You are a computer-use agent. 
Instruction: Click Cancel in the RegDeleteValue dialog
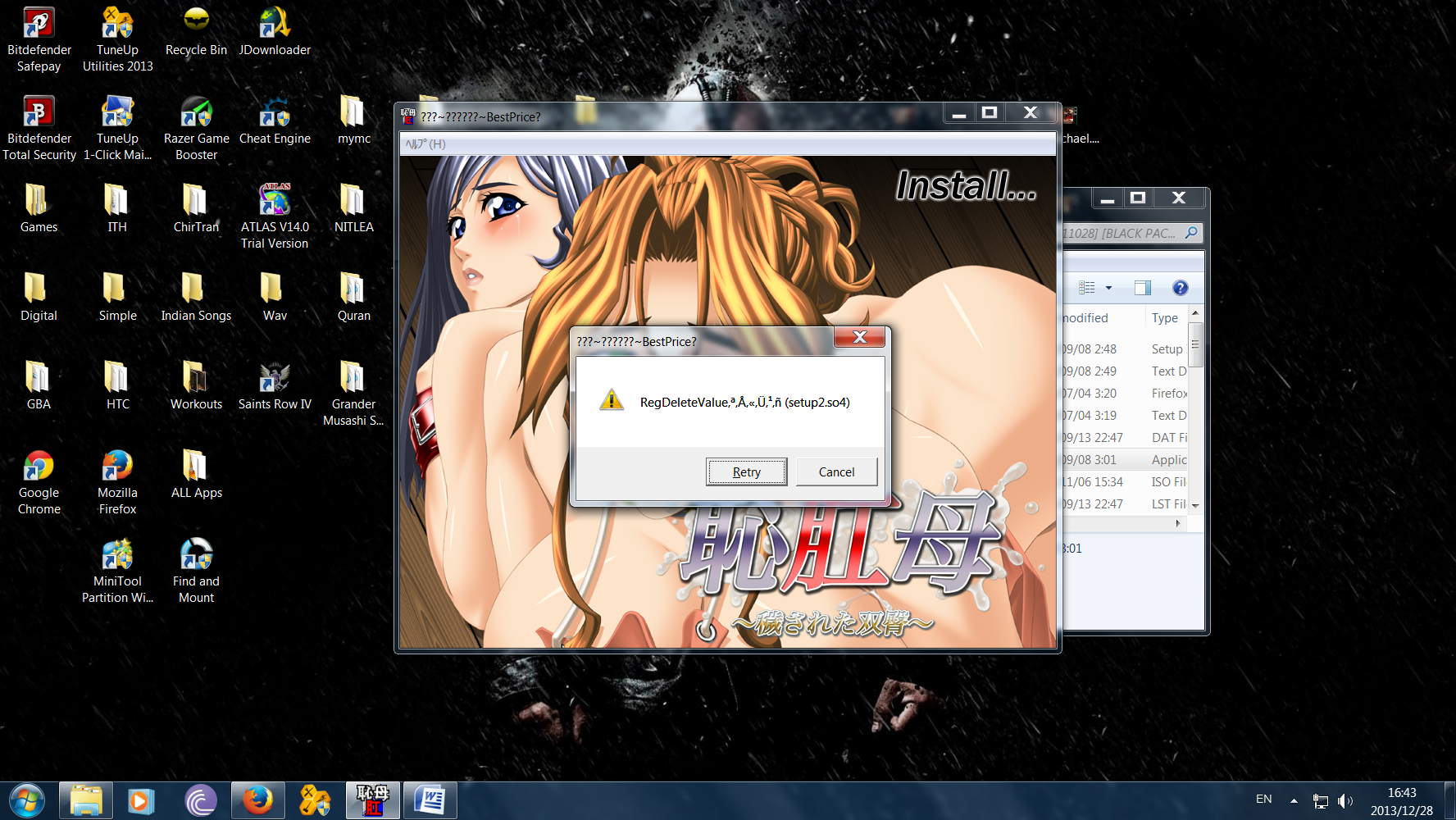pos(836,471)
